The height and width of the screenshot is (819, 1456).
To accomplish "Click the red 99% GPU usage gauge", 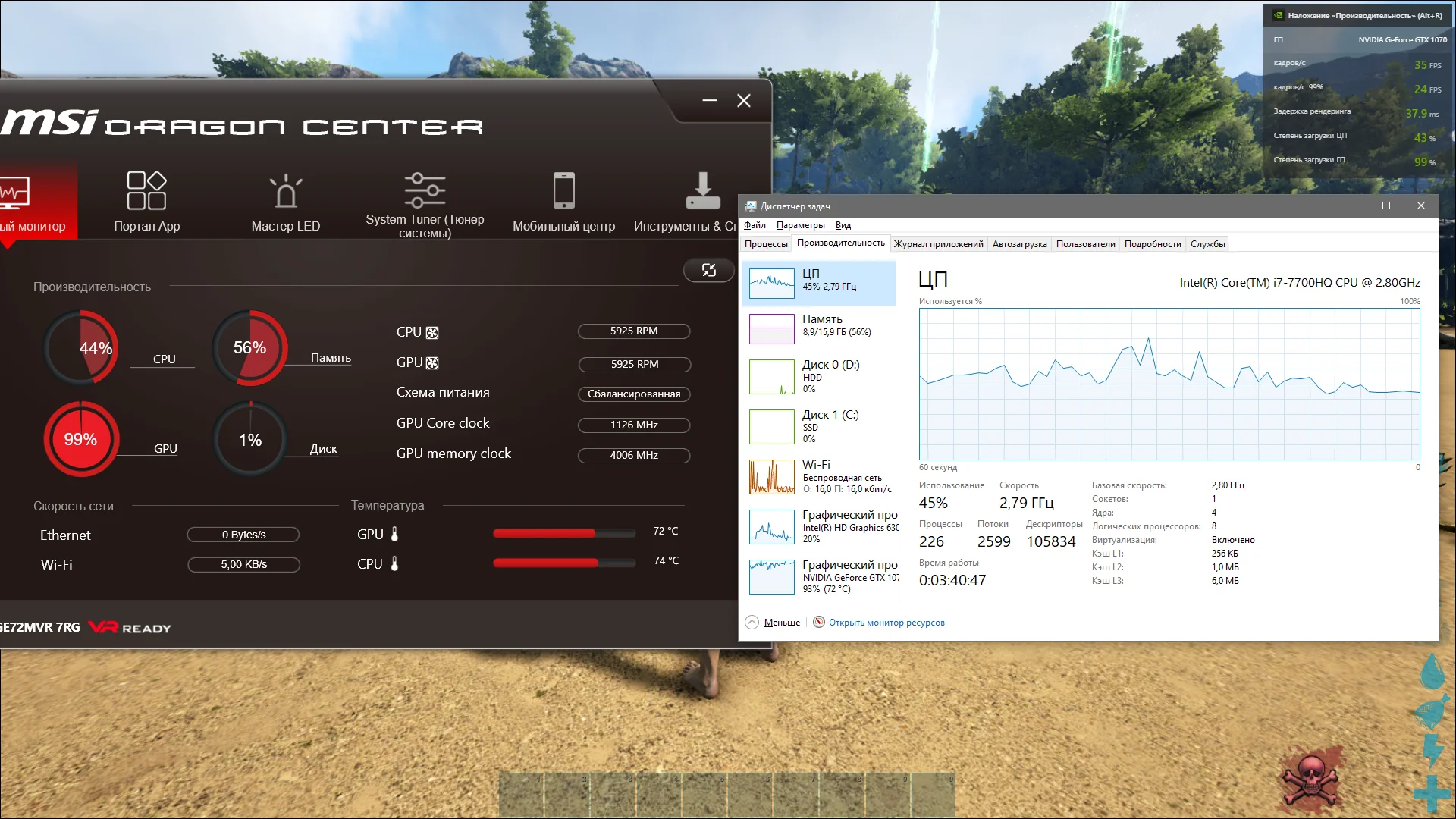I will click(x=80, y=439).
